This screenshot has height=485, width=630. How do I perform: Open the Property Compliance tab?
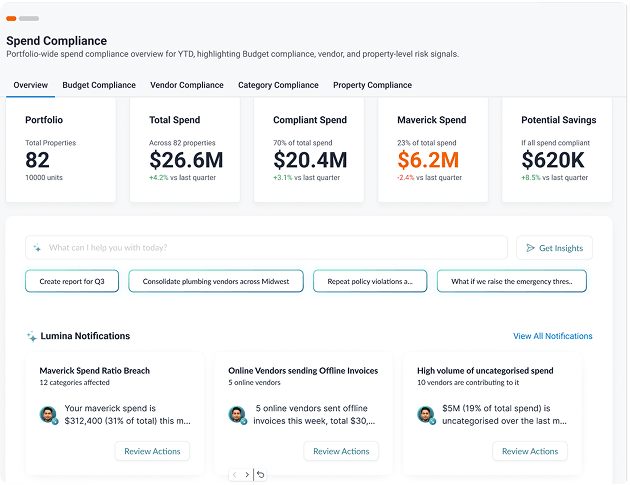tap(372, 85)
